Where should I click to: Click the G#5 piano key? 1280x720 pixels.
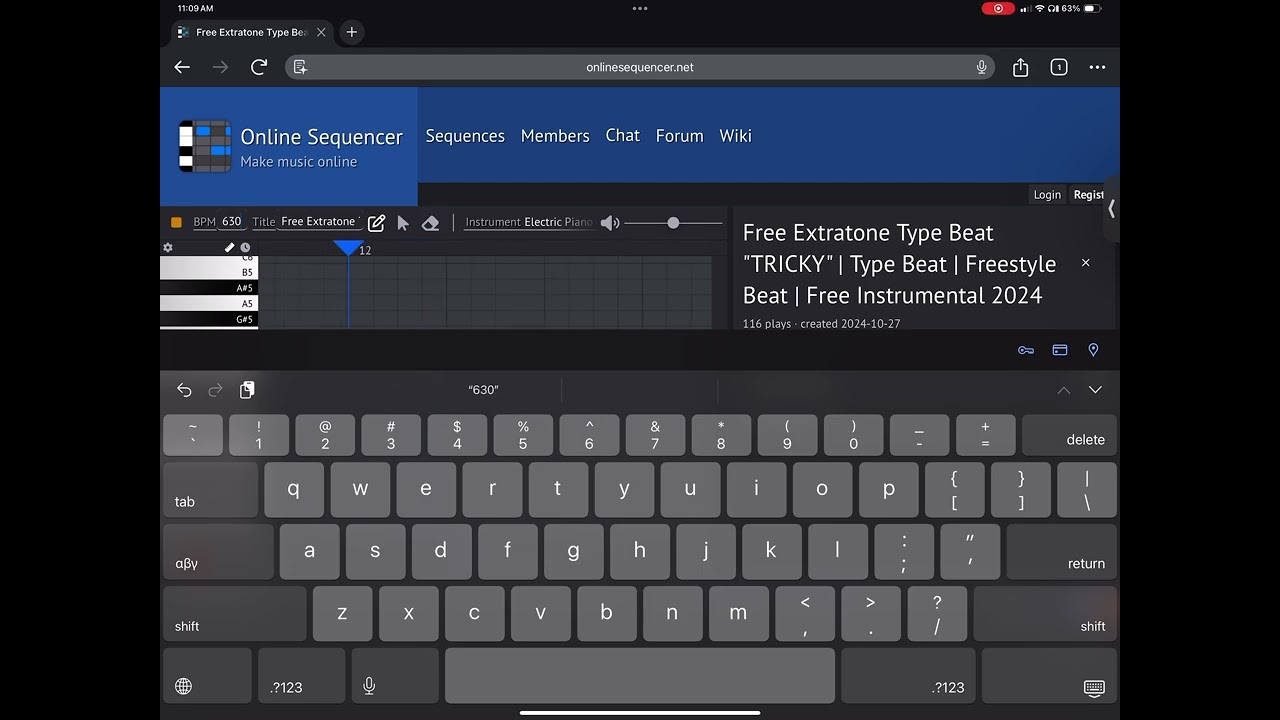click(209, 319)
